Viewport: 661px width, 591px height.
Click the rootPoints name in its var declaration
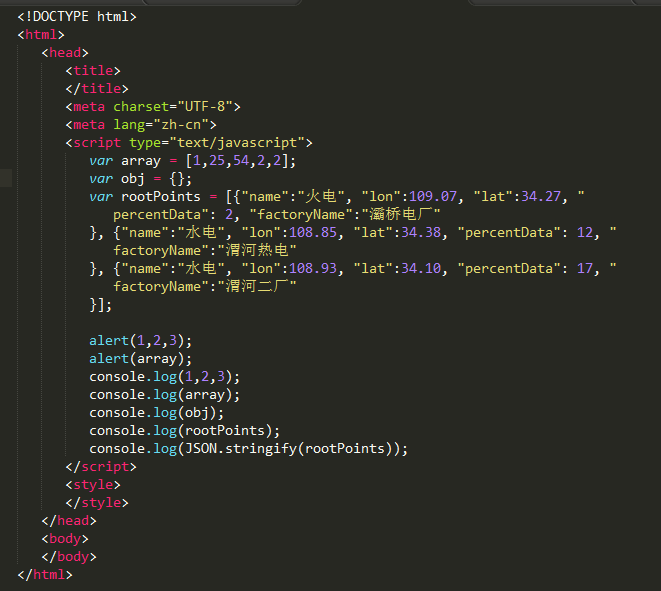tap(161, 196)
